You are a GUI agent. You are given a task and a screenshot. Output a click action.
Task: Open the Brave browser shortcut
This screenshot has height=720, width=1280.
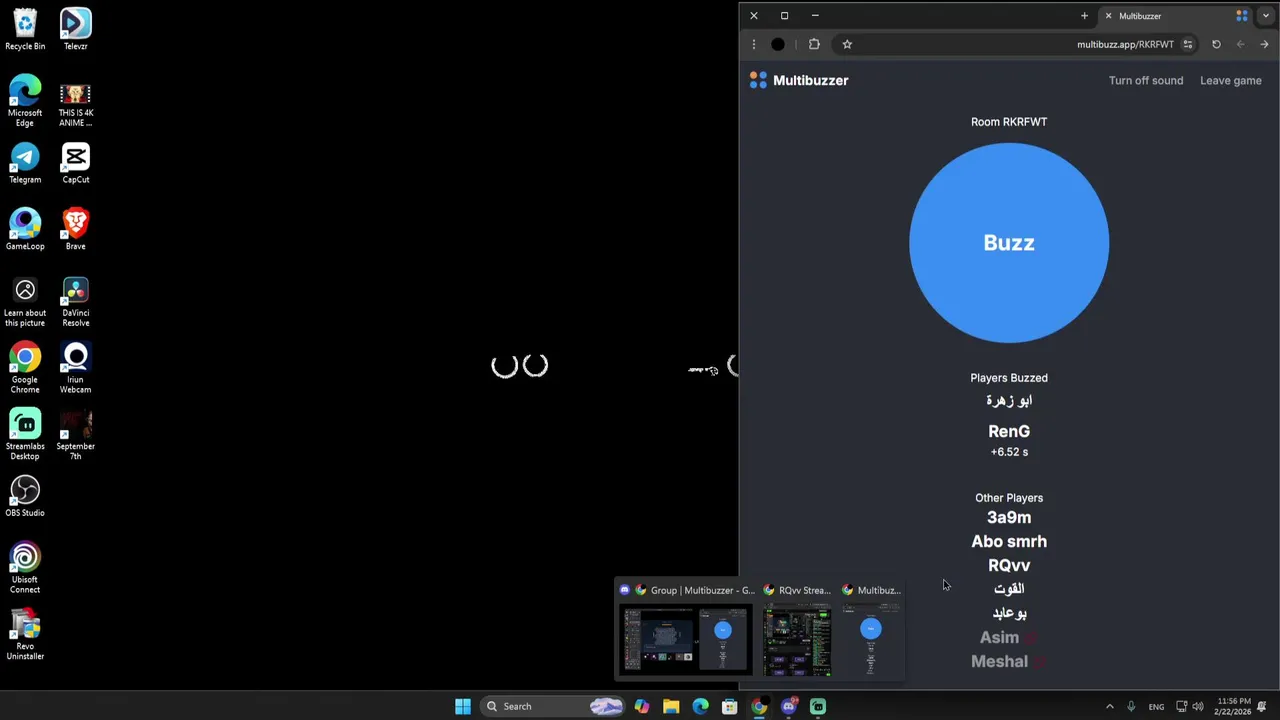[x=75, y=230]
